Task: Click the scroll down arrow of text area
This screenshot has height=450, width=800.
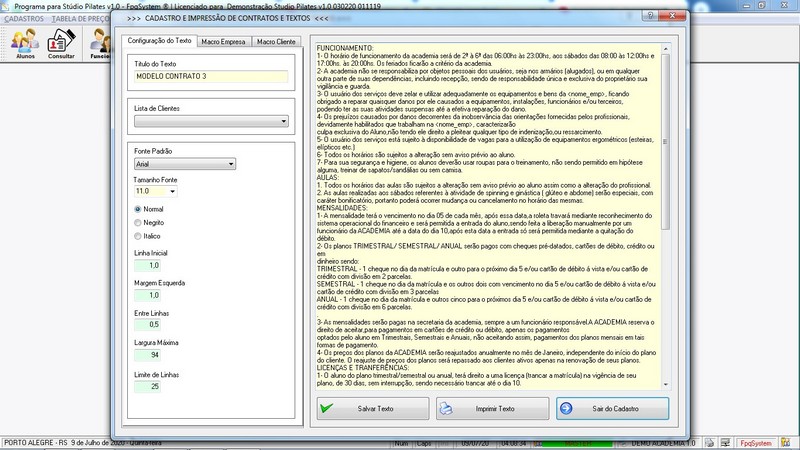Action: point(665,384)
